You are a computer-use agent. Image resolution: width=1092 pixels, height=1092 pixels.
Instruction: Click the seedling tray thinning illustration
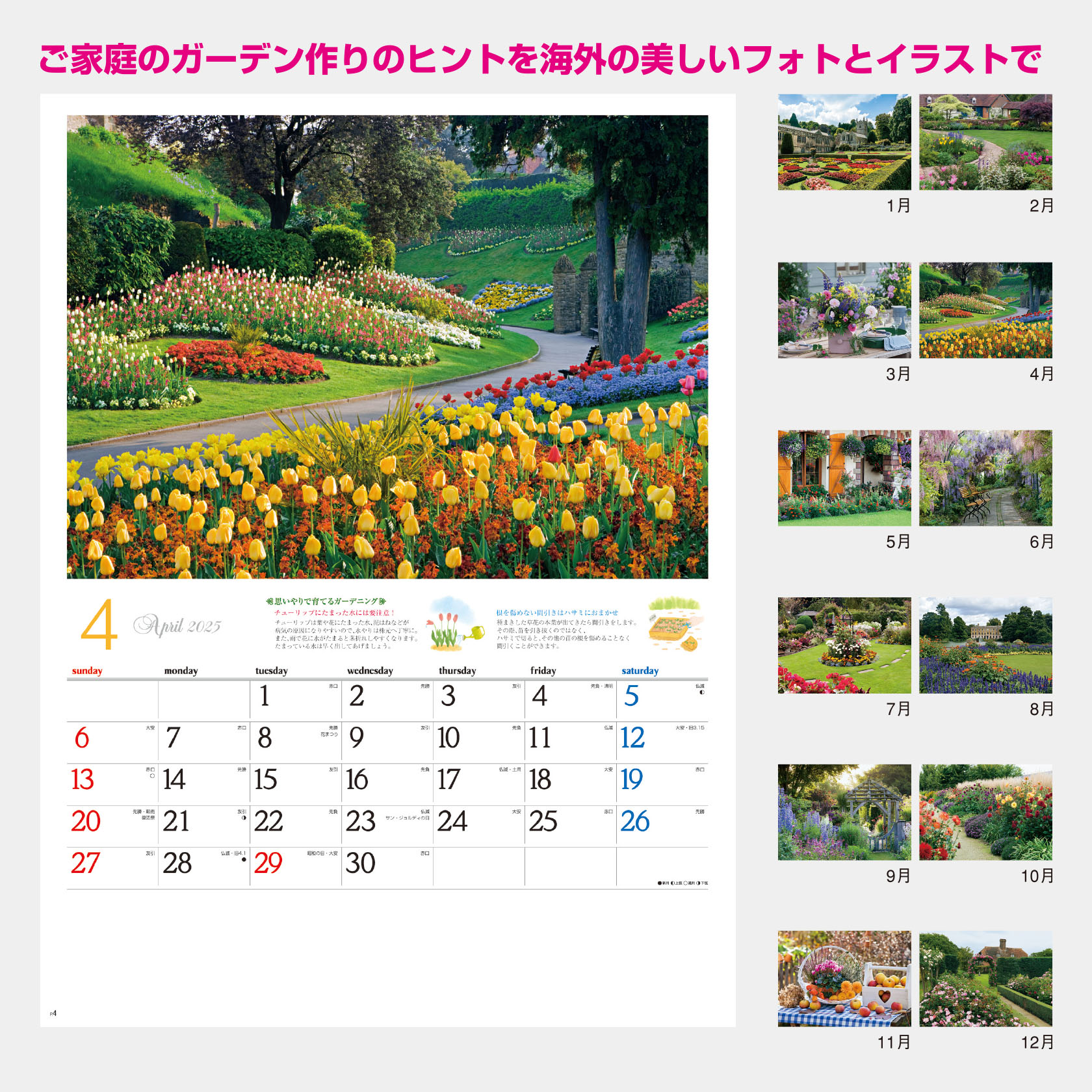point(675,625)
